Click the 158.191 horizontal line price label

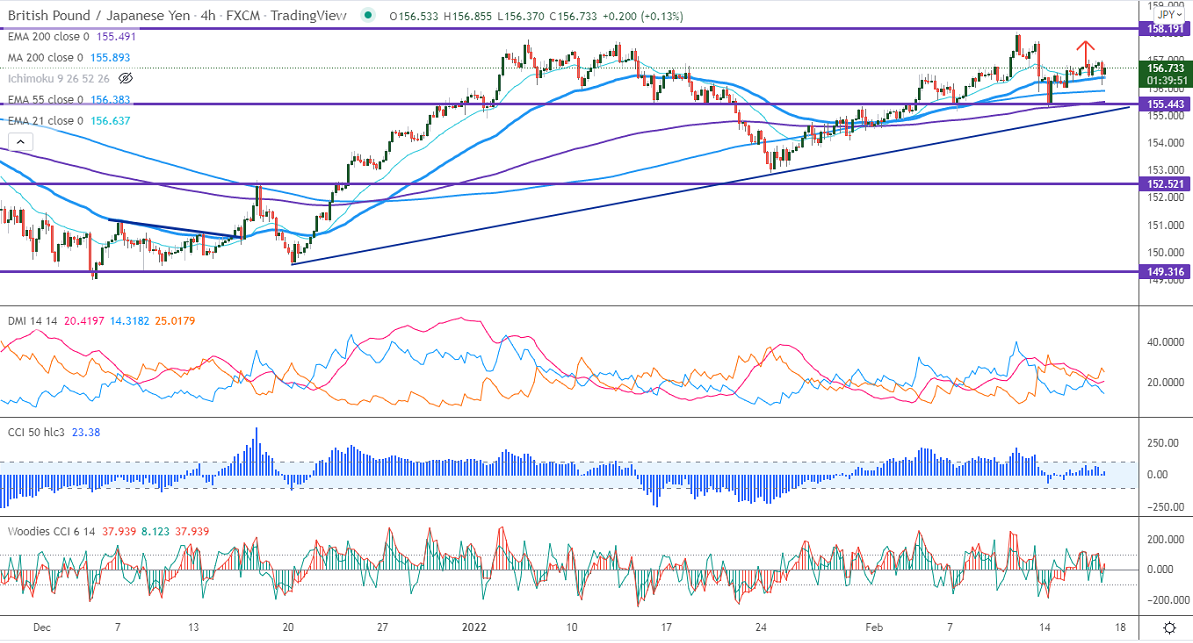(x=1166, y=30)
